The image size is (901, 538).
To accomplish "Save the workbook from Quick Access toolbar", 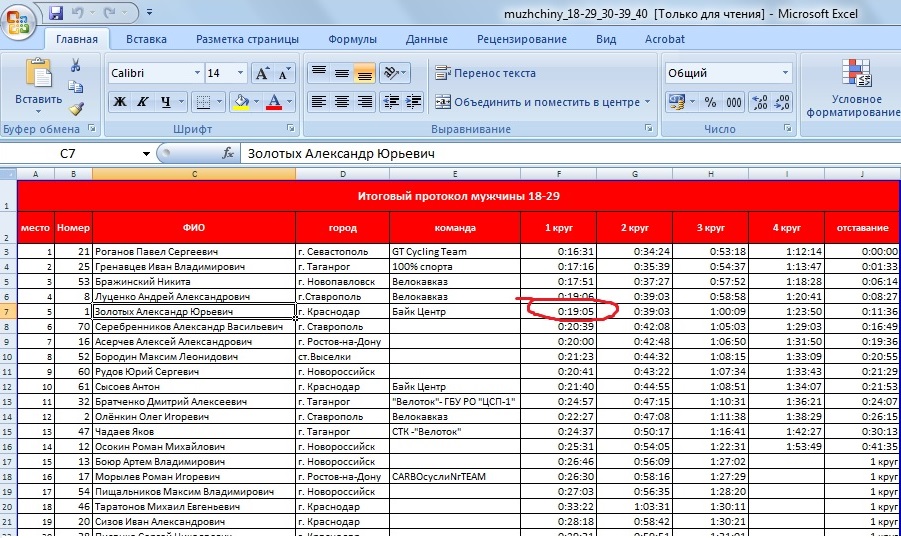I will [56, 14].
